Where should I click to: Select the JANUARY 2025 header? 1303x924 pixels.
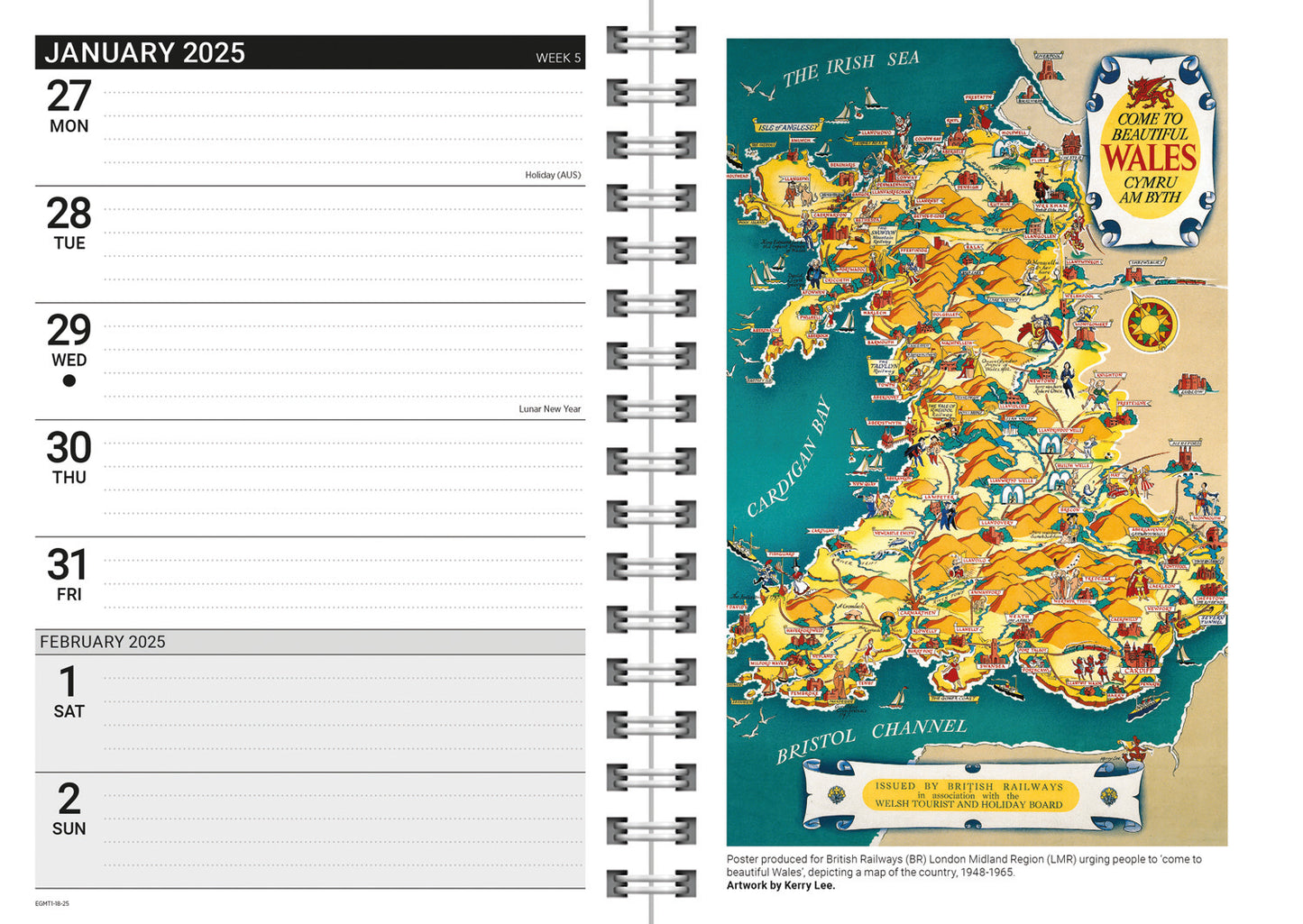tap(145, 53)
